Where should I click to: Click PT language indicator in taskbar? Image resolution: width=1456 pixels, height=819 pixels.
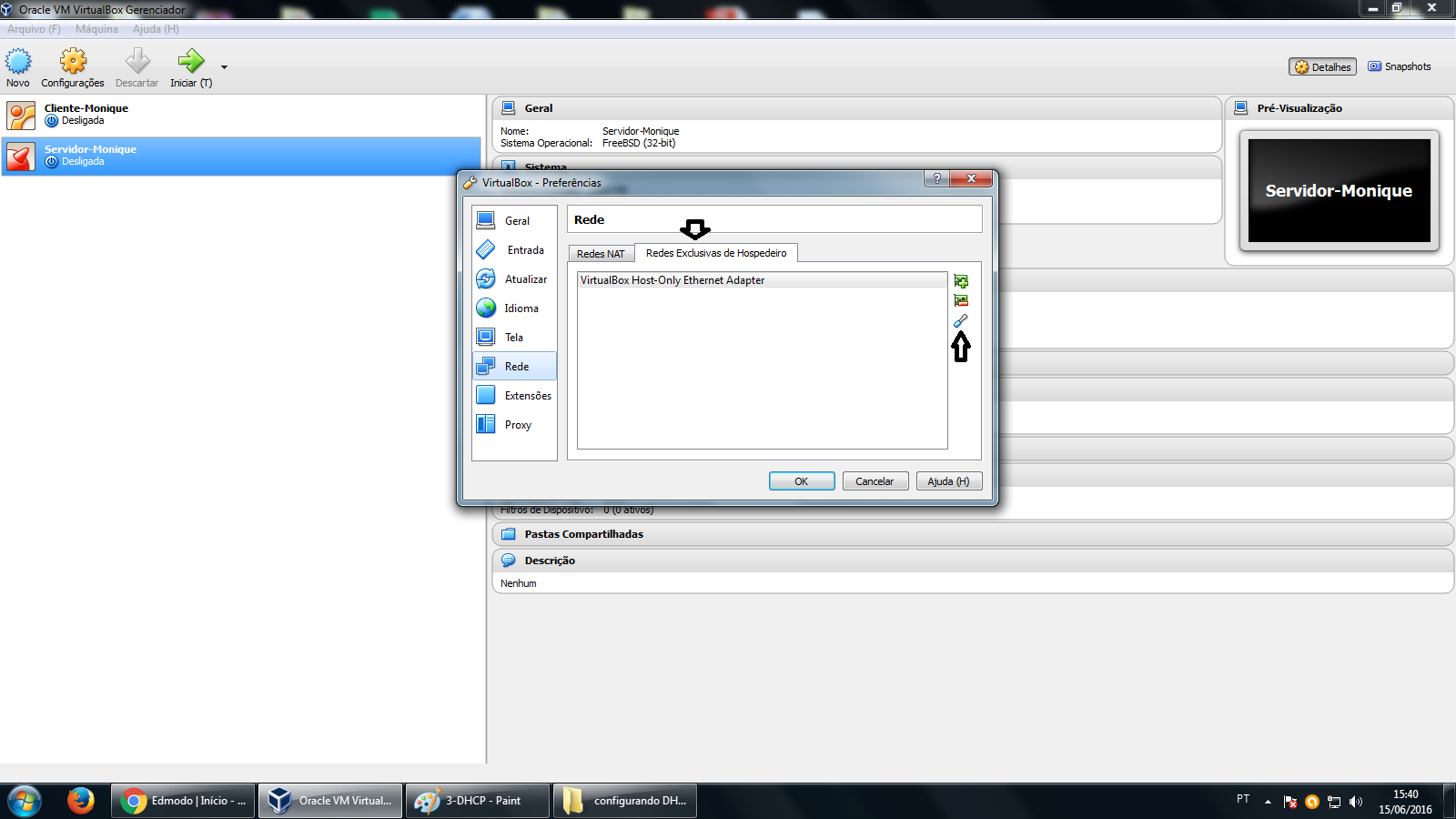1243,798
